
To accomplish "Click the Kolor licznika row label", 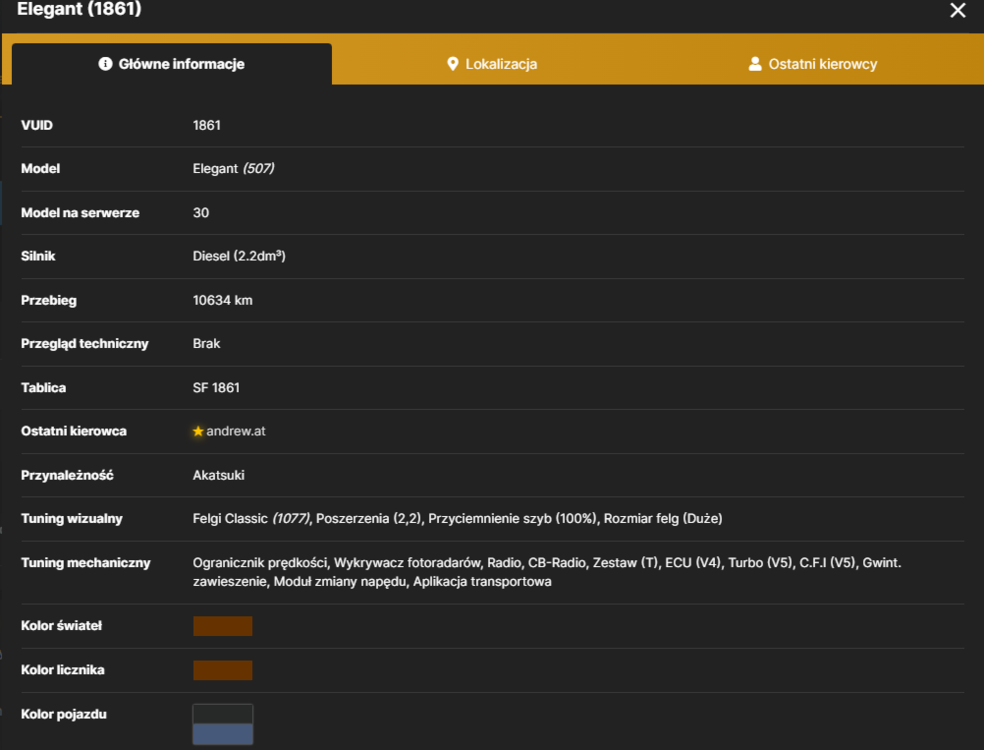I will (x=63, y=670).
